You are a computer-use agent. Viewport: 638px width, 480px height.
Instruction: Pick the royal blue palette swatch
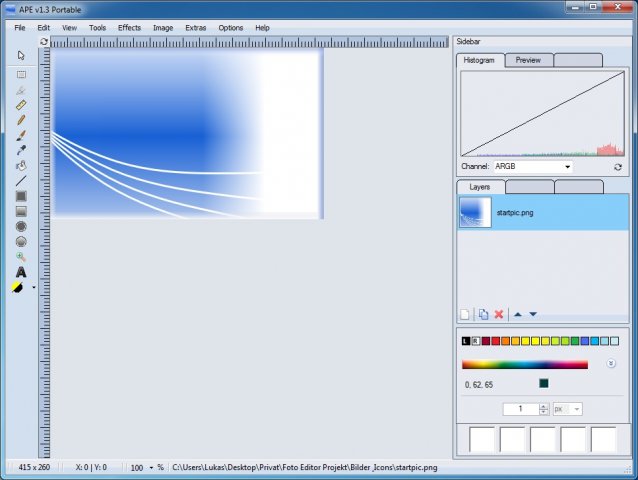tap(585, 341)
